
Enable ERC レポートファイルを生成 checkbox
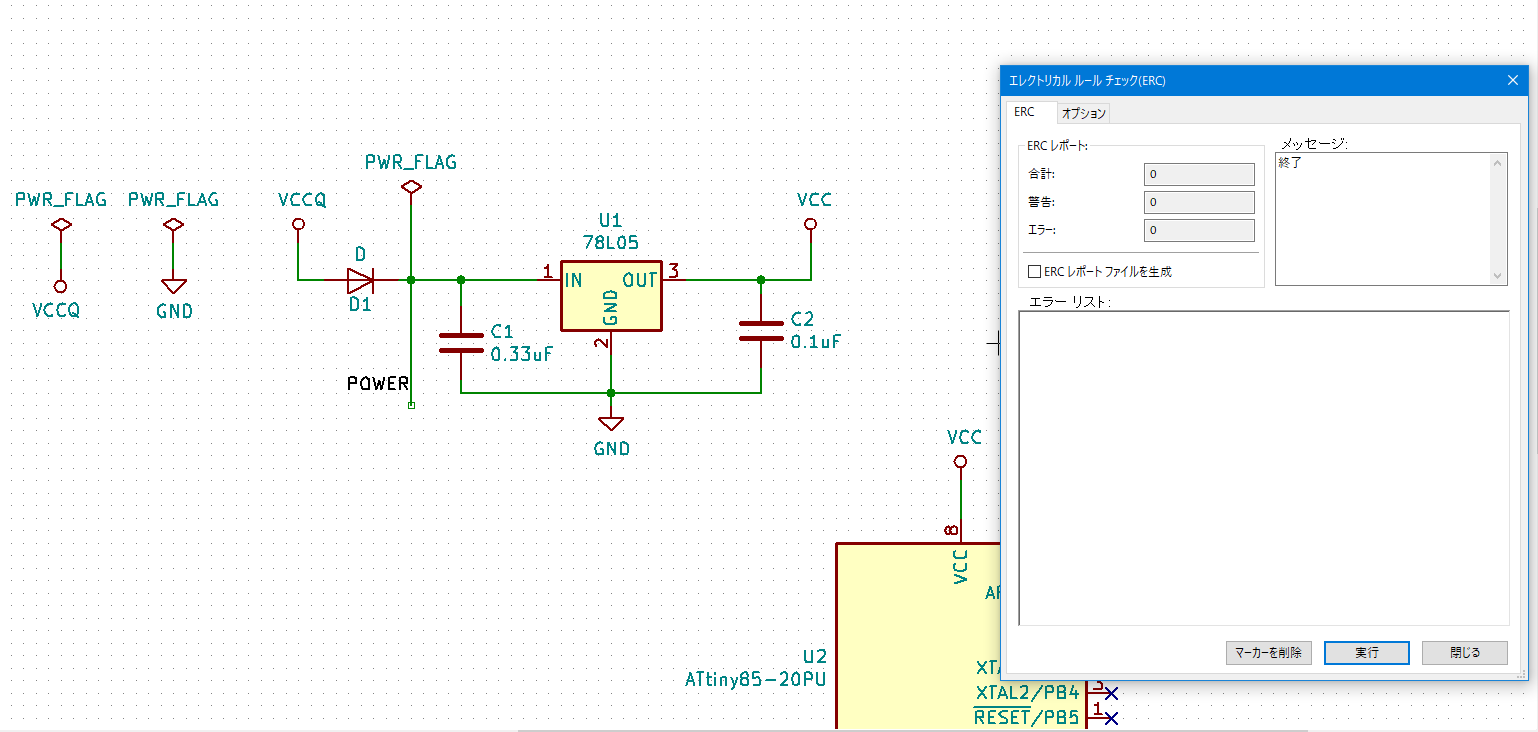(x=1035, y=271)
